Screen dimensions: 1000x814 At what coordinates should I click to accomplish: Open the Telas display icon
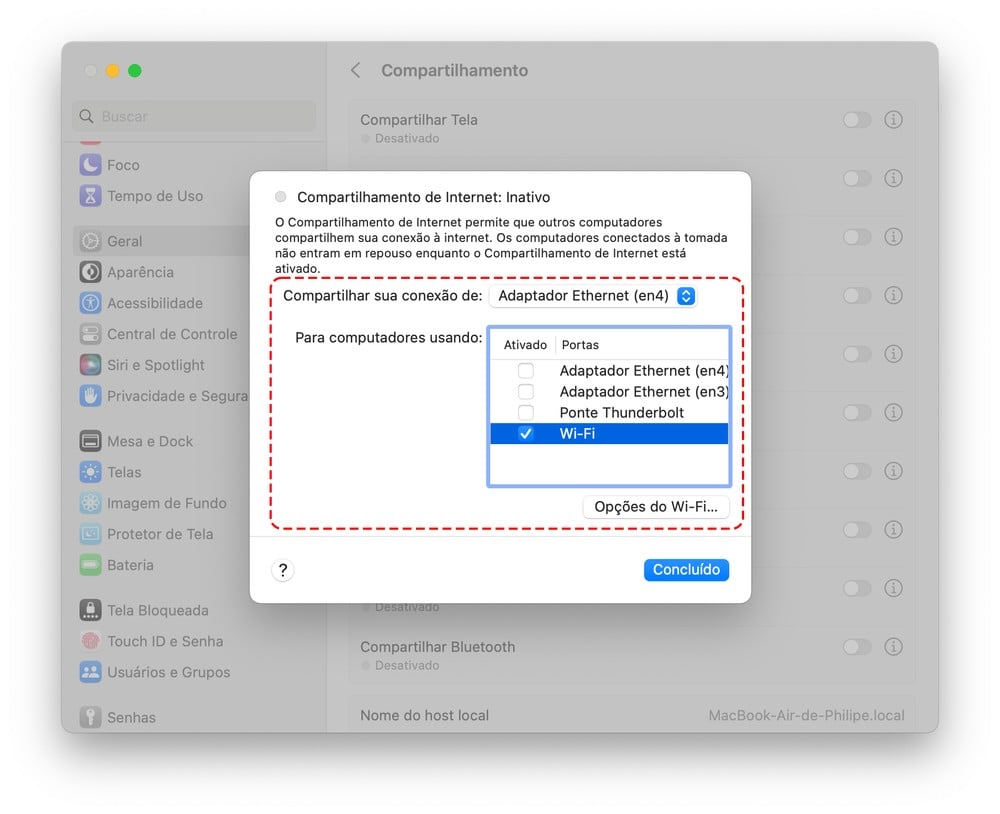click(90, 472)
